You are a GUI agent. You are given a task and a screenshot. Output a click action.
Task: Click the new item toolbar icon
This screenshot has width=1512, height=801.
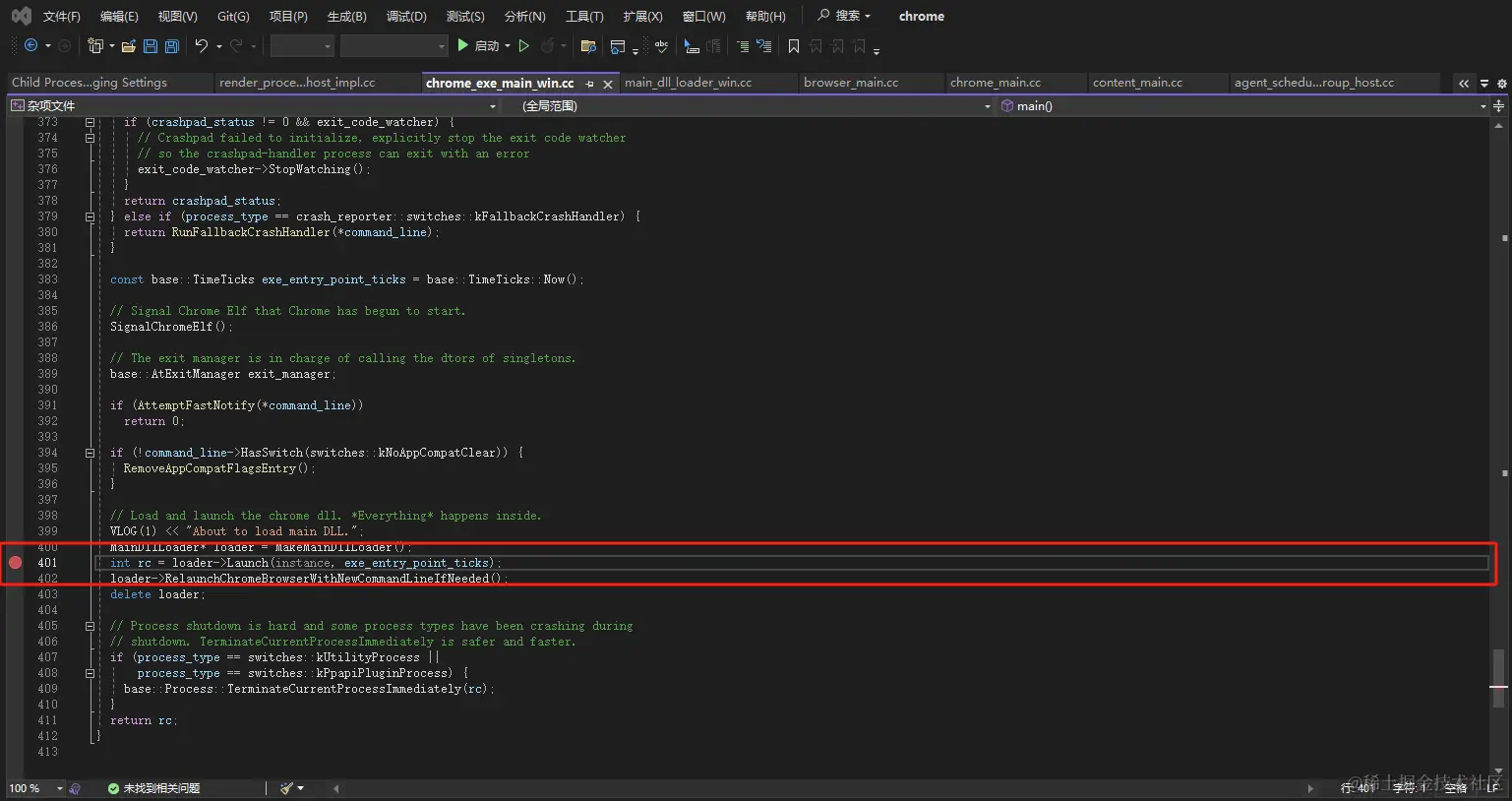point(95,46)
